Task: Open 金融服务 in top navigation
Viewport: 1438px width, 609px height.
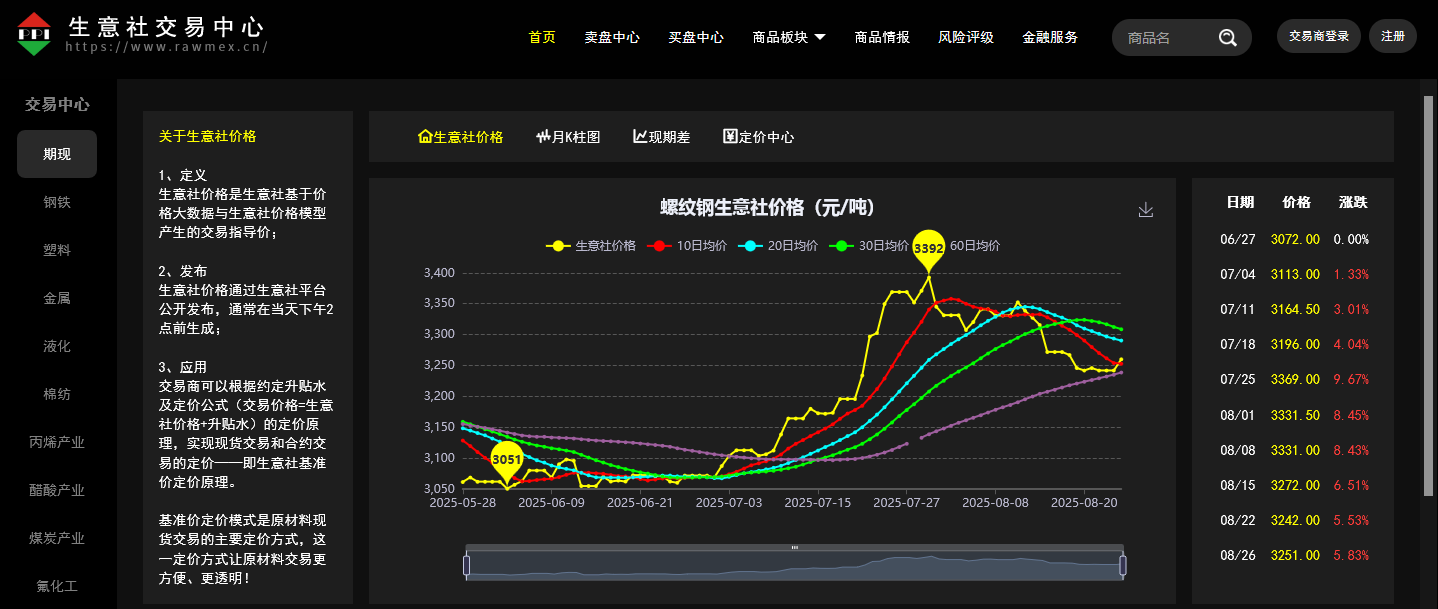Action: coord(1050,38)
